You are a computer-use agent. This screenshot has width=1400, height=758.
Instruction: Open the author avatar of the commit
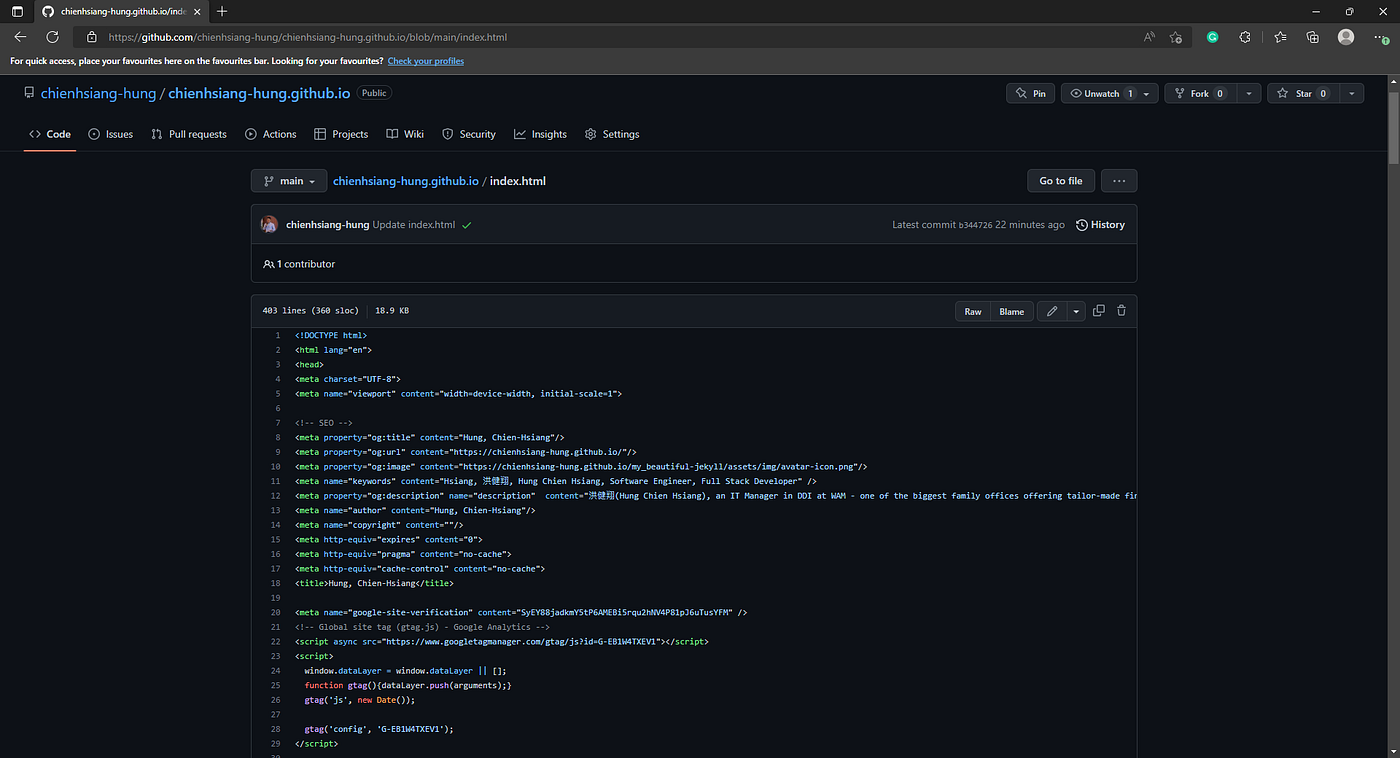click(269, 224)
